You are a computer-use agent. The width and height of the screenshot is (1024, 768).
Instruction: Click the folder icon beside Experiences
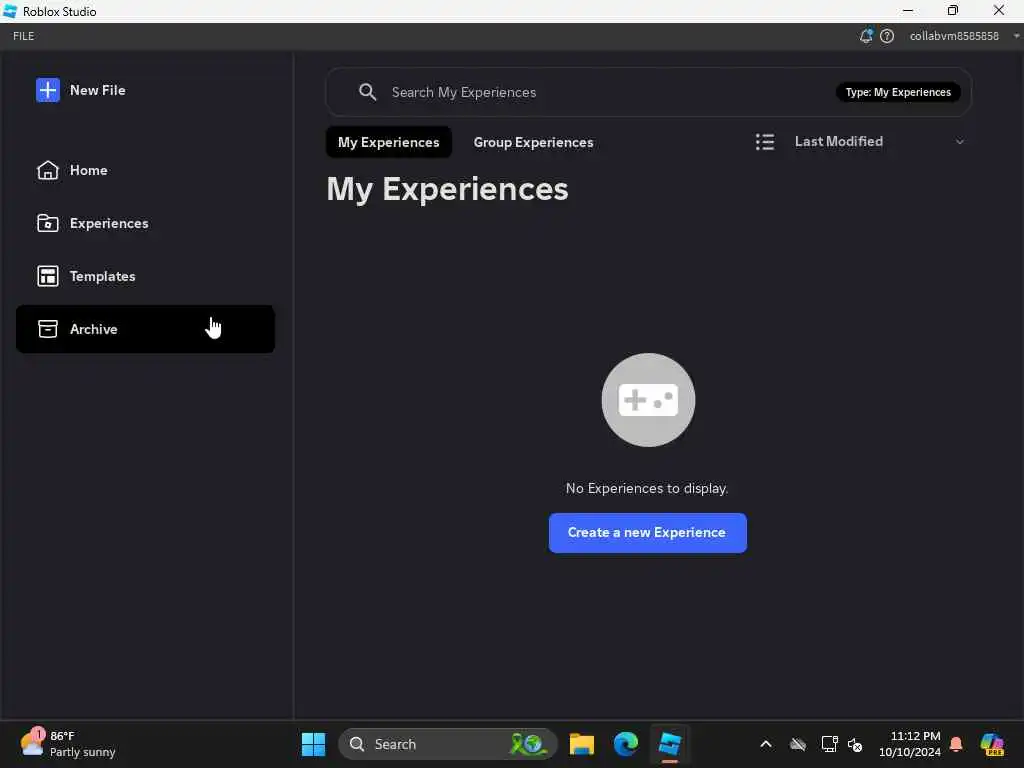pos(48,223)
